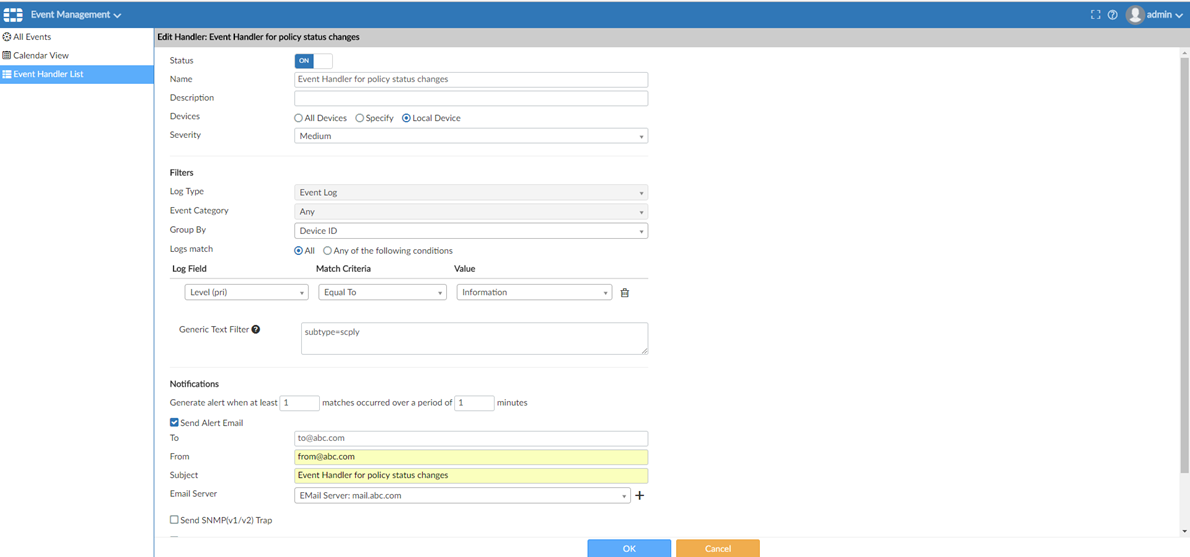Click the Fortinet logo icon in header
This screenshot has width=1190, height=557.
point(13,15)
